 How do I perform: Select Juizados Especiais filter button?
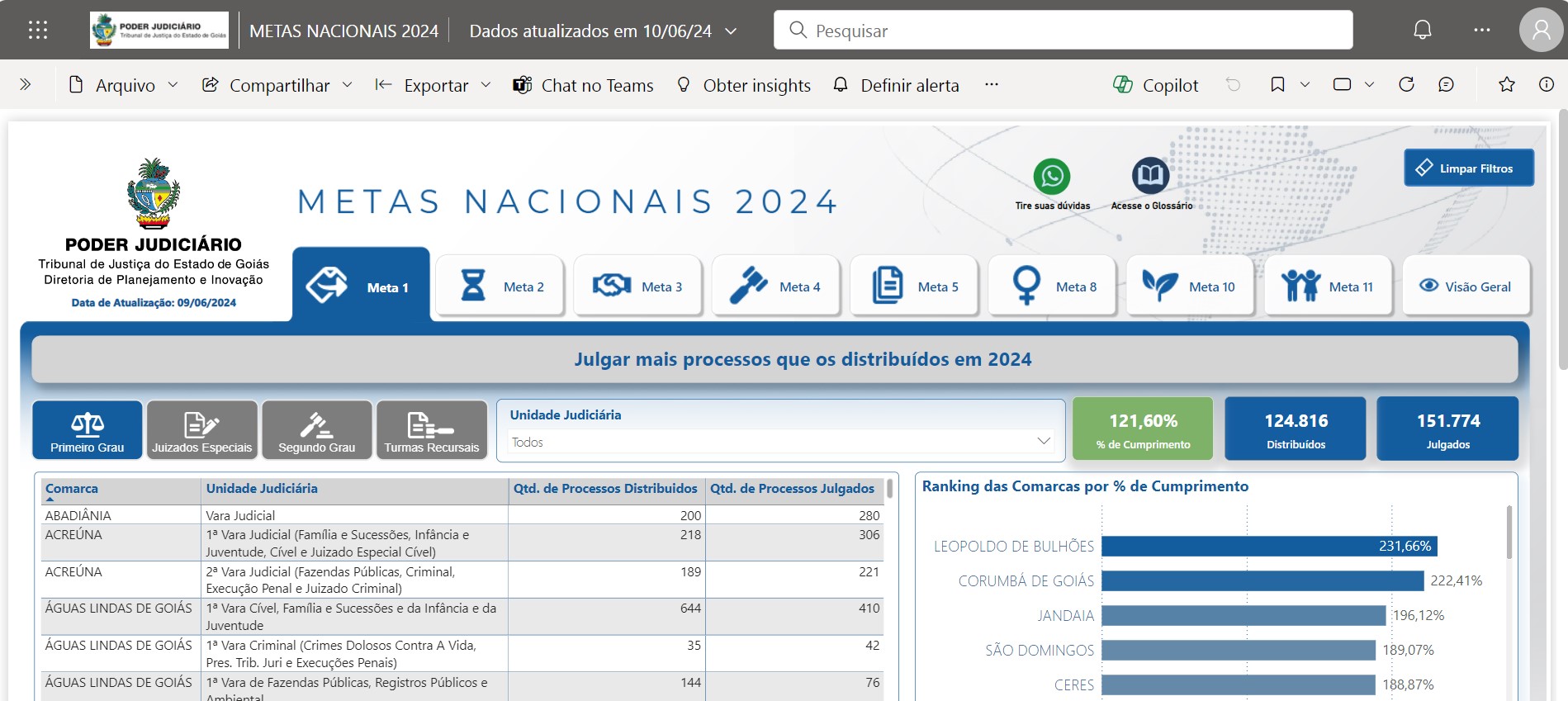pyautogui.click(x=202, y=429)
